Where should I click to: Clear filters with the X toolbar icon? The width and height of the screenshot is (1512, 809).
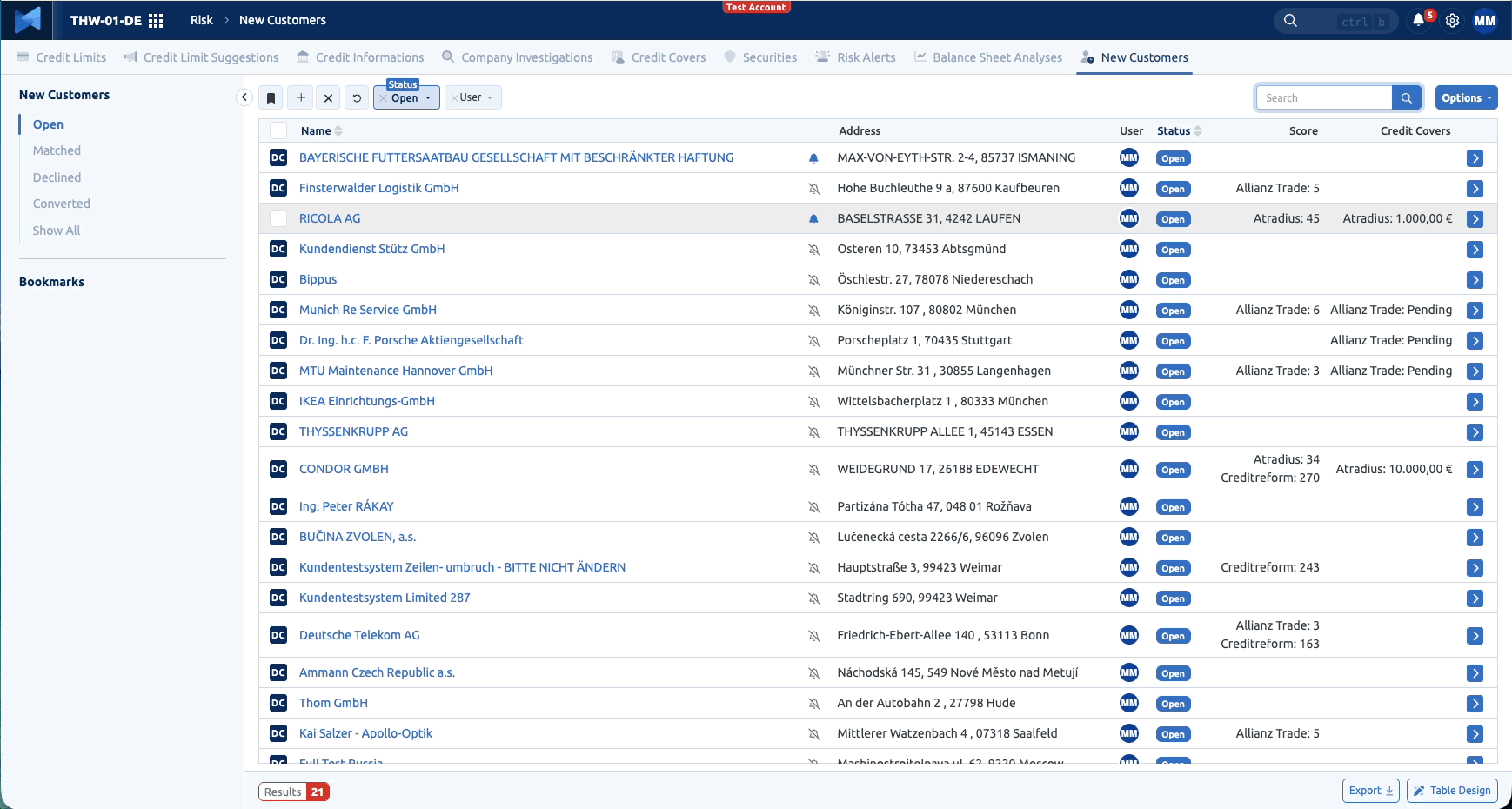tap(328, 98)
